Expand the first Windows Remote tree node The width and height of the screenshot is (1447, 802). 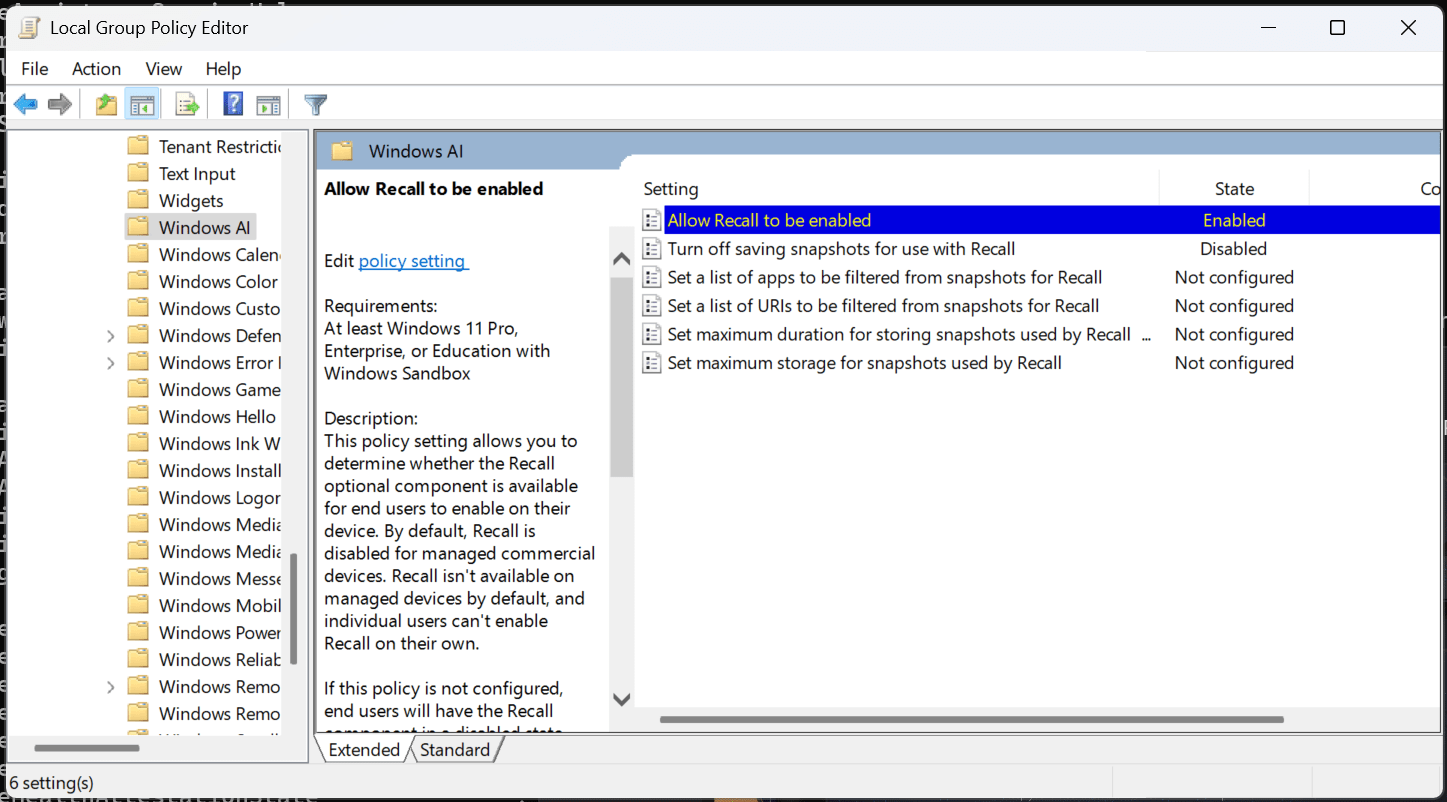110,687
